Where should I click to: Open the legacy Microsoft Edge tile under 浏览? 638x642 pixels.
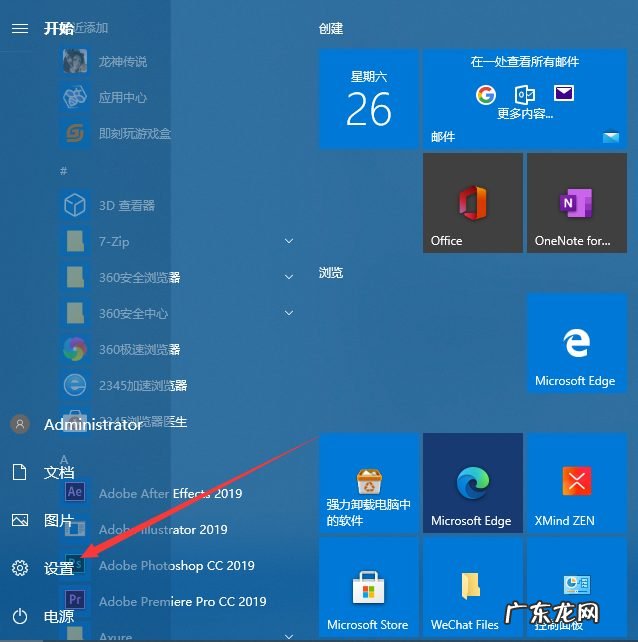[x=577, y=343]
